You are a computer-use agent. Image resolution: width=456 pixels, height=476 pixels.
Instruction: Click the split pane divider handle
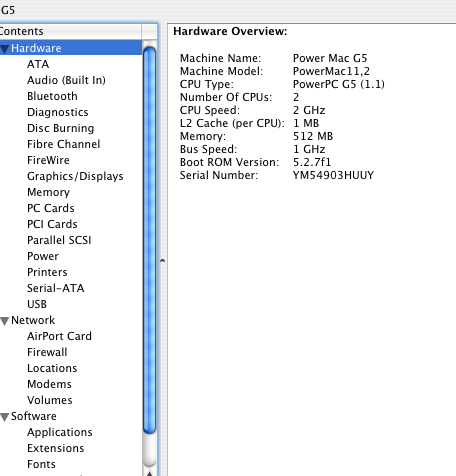162,261
